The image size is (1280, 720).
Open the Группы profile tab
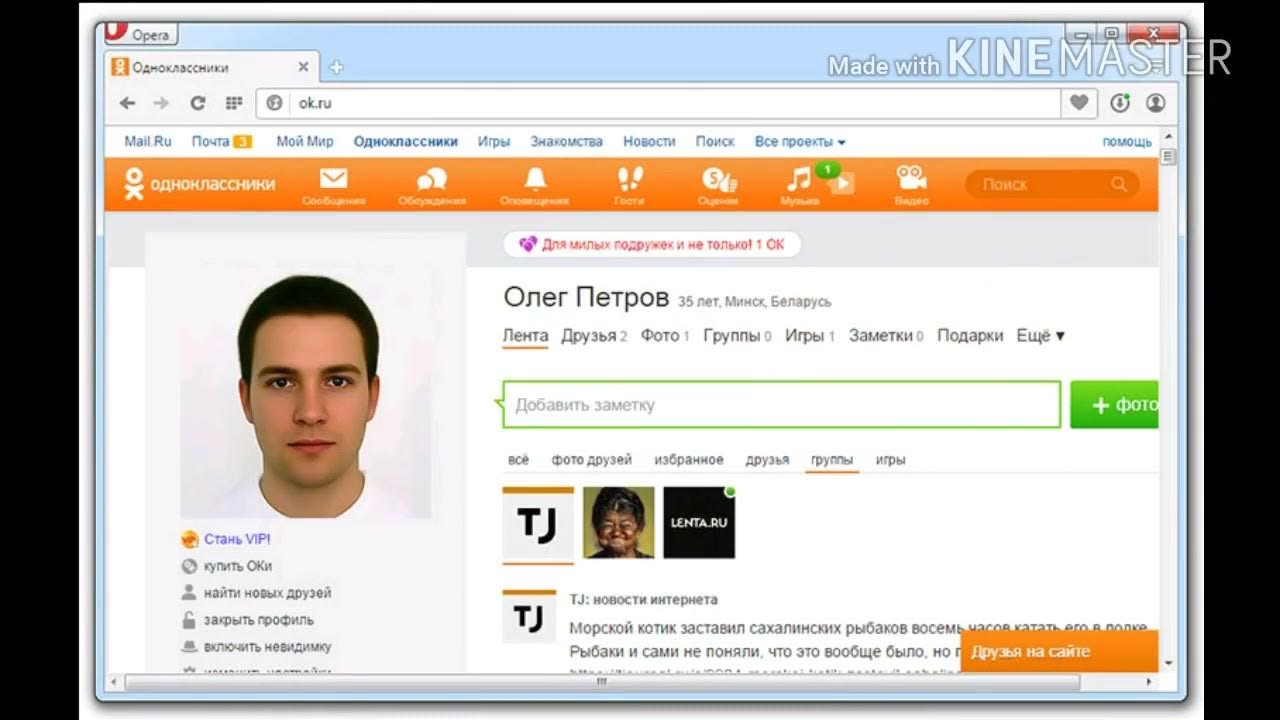tap(737, 336)
